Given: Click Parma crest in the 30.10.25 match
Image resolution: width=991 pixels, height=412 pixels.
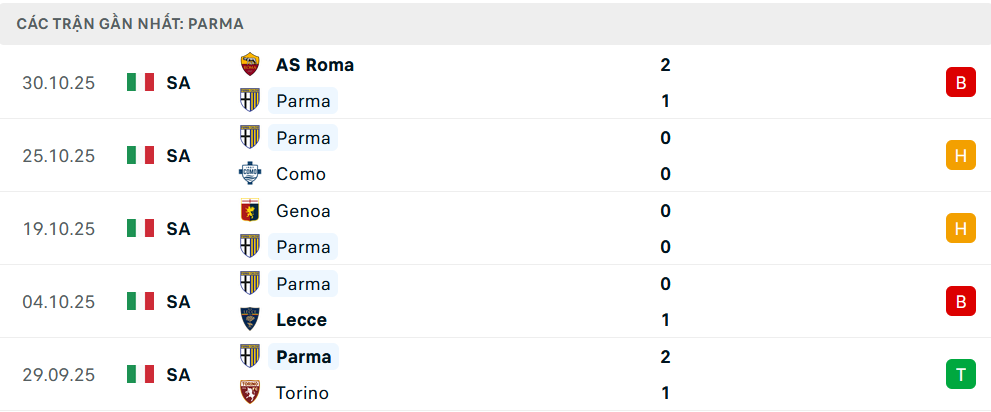Looking at the screenshot, I should click(250, 101).
